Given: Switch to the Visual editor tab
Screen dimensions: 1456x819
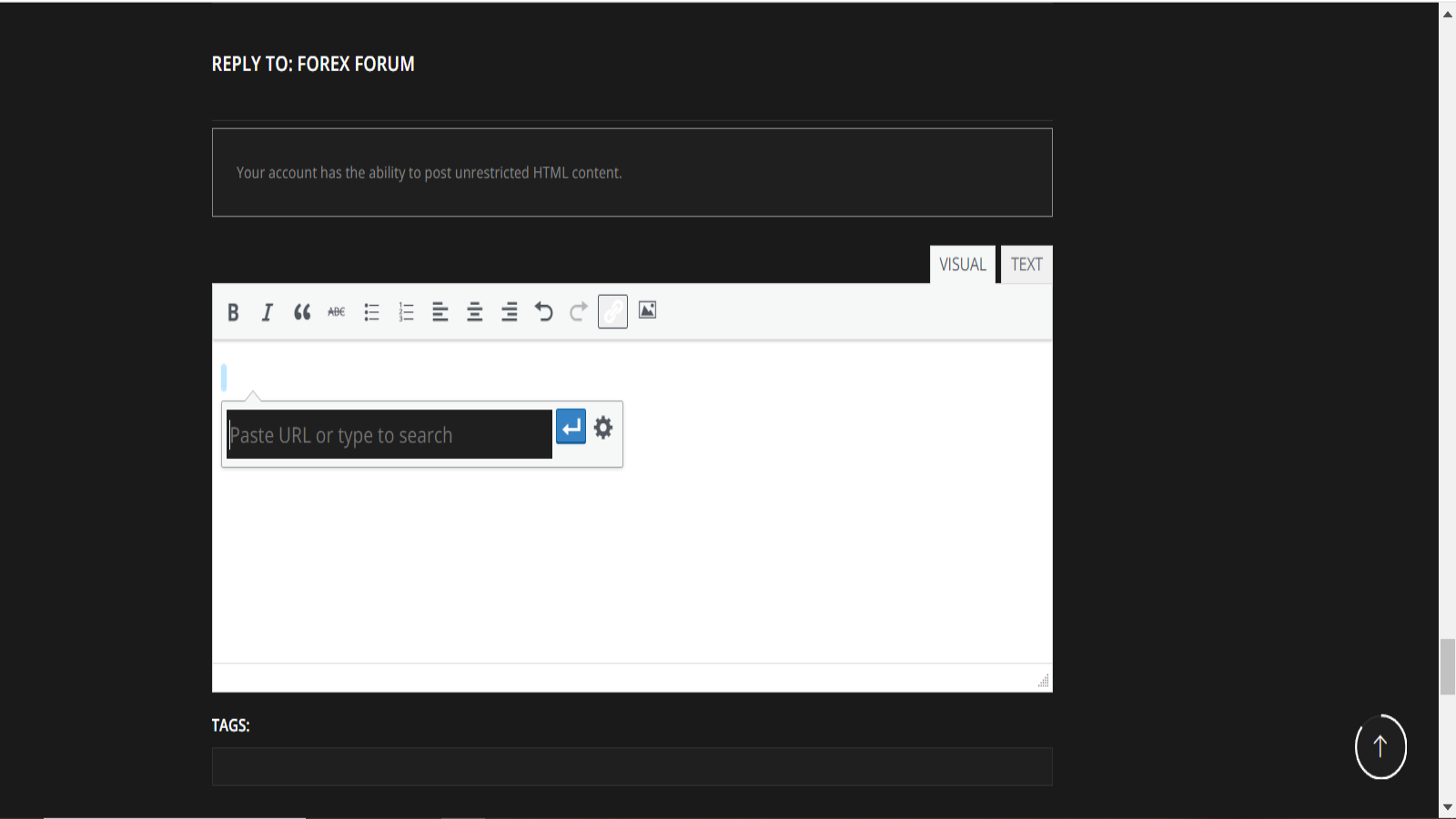Looking at the screenshot, I should [963, 265].
